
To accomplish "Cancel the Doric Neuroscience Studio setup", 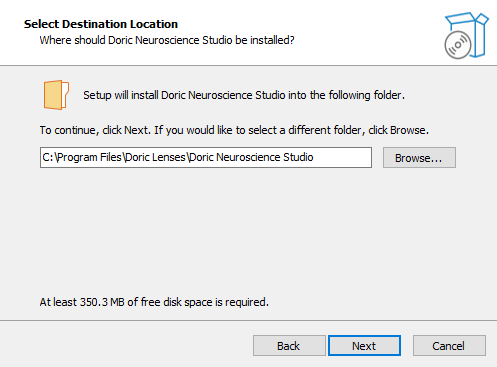I will coord(449,346).
